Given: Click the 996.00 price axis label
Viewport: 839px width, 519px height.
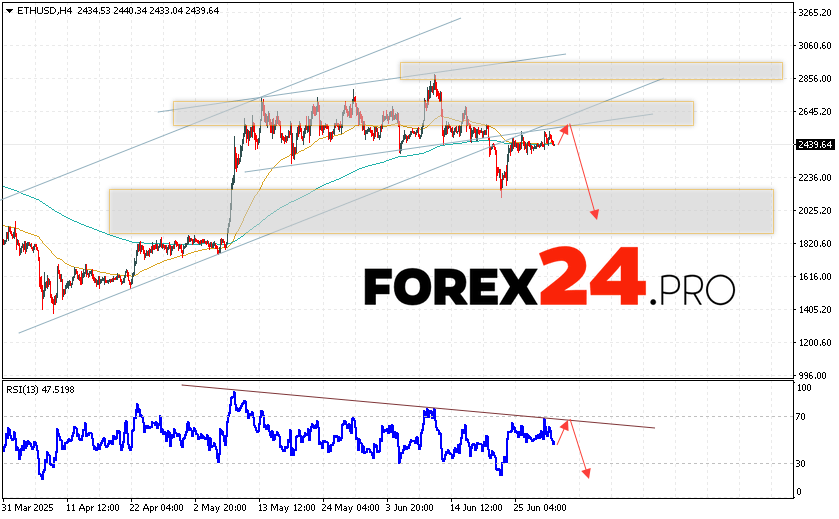Looking at the screenshot, I should click(817, 375).
